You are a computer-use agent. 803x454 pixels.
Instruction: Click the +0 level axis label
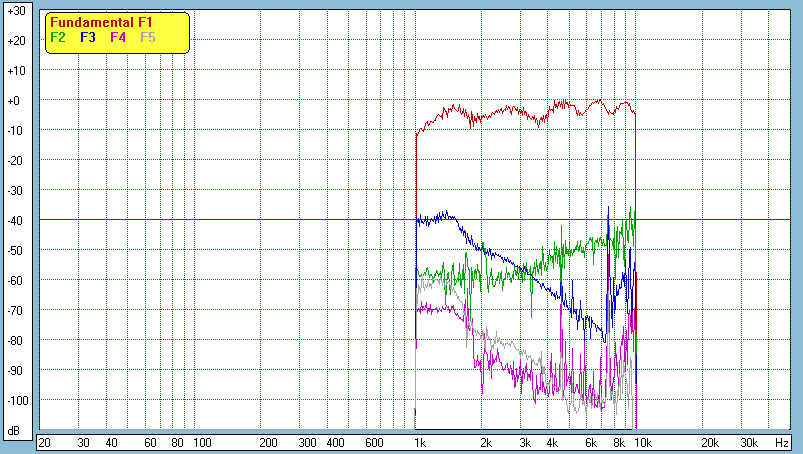[15, 101]
